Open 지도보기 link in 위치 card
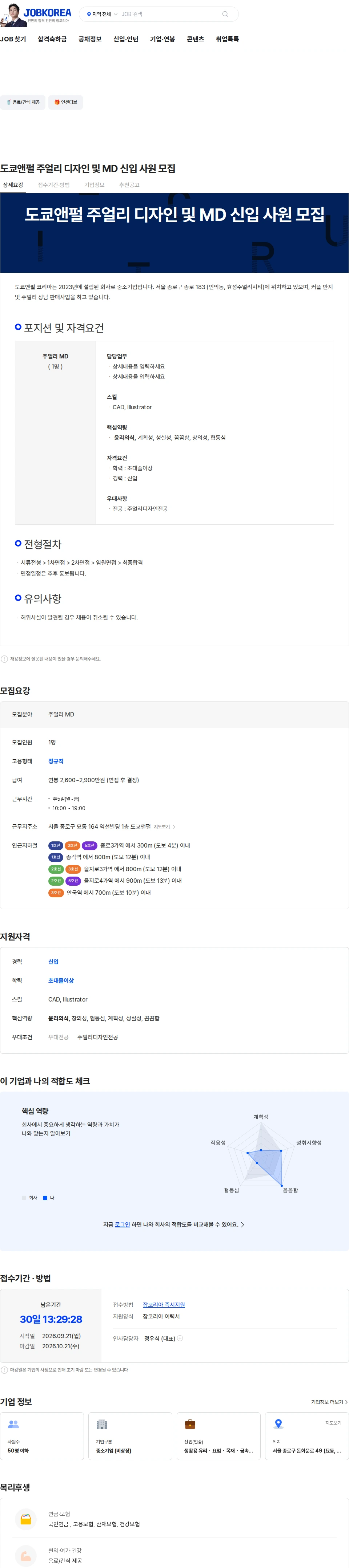Image resolution: width=349 pixels, height=1568 pixels. coord(333,1422)
